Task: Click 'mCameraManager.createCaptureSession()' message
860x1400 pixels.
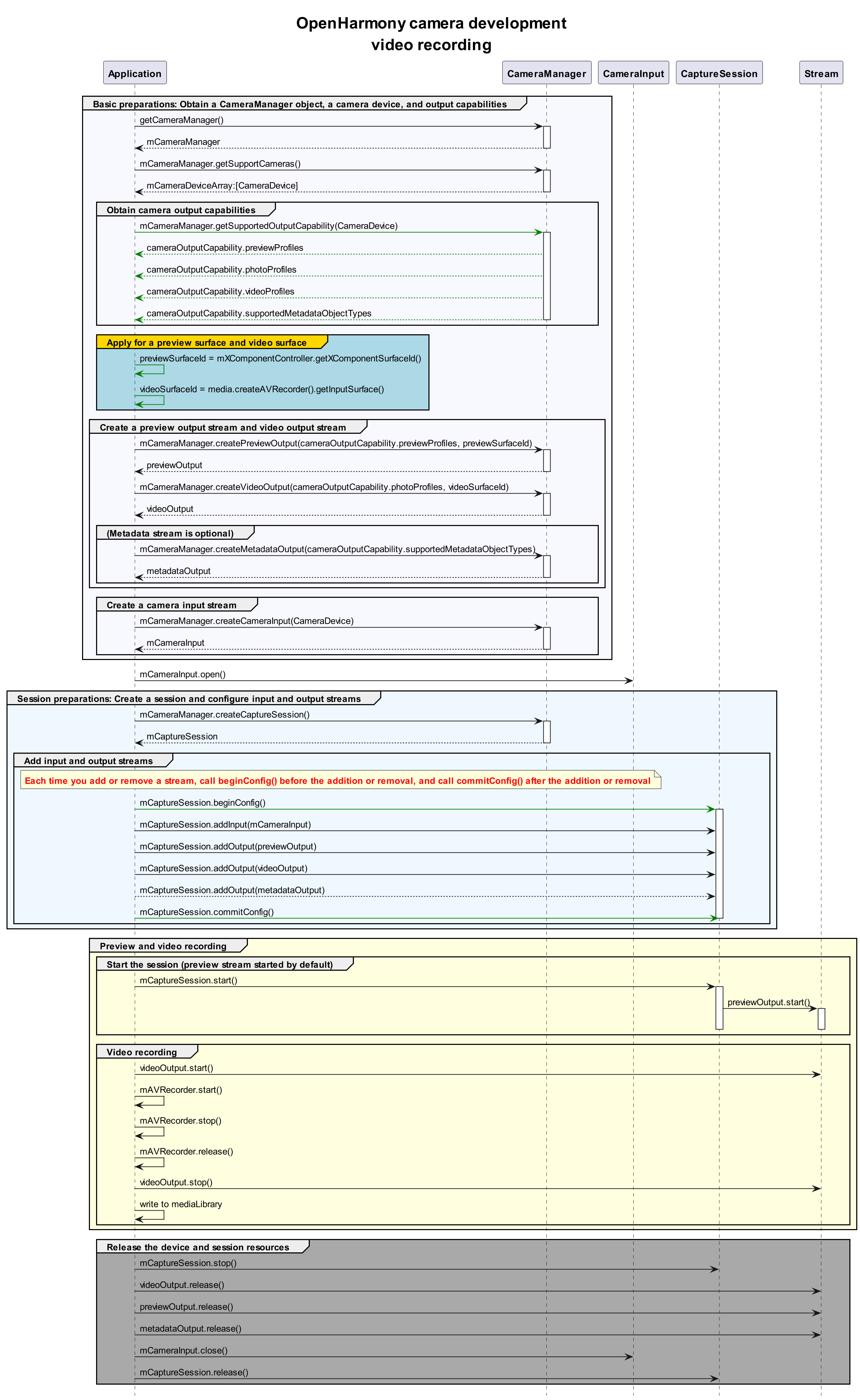Action: [225, 715]
